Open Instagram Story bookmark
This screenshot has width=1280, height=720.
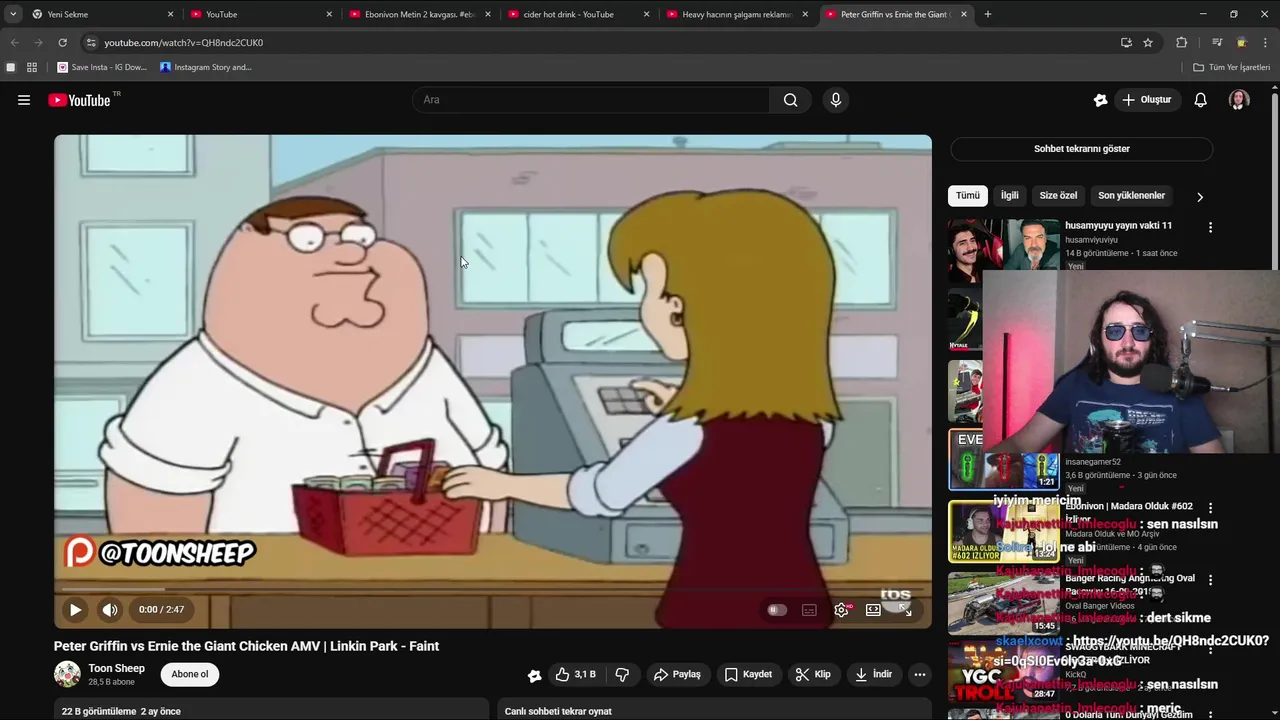206,67
